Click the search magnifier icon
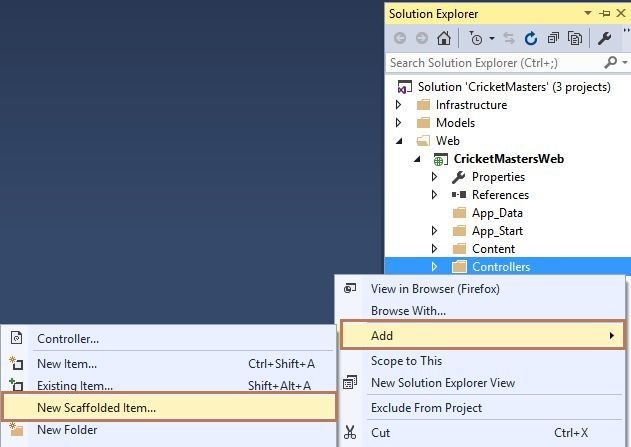 [x=610, y=62]
